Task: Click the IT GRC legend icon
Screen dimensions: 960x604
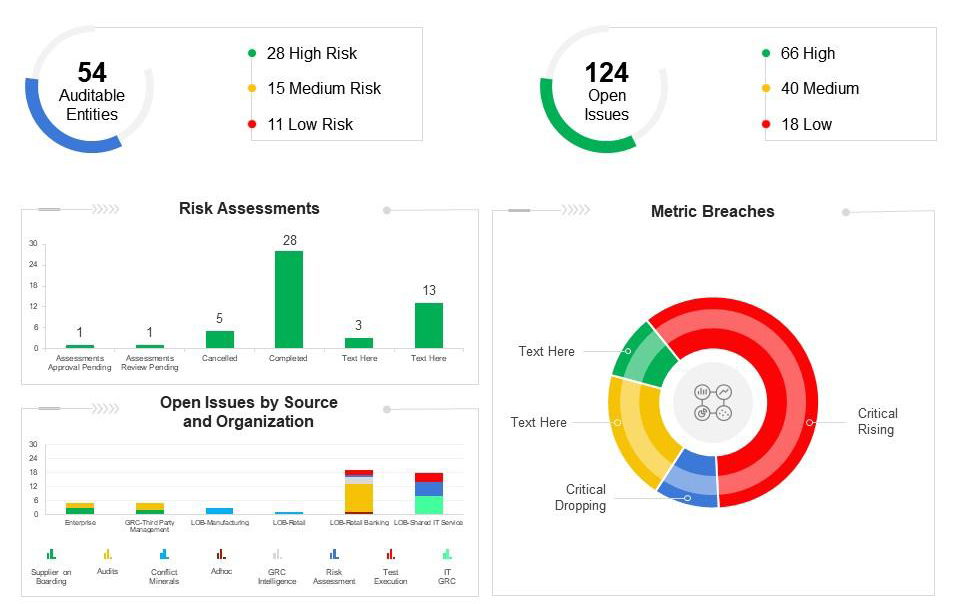Action: pos(447,554)
